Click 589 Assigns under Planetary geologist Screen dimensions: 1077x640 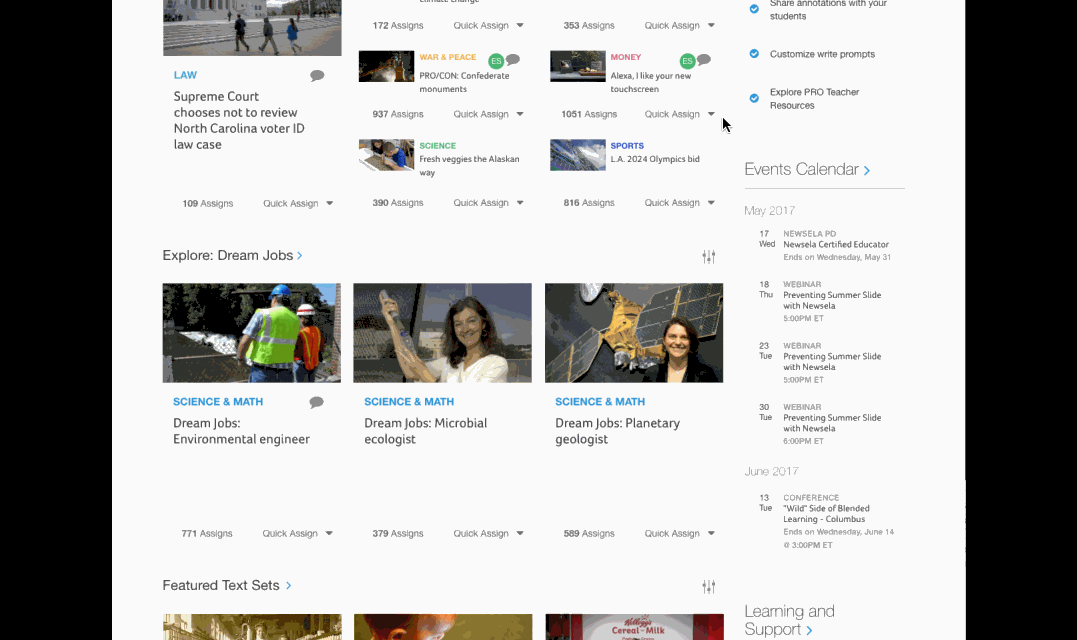click(x=589, y=534)
